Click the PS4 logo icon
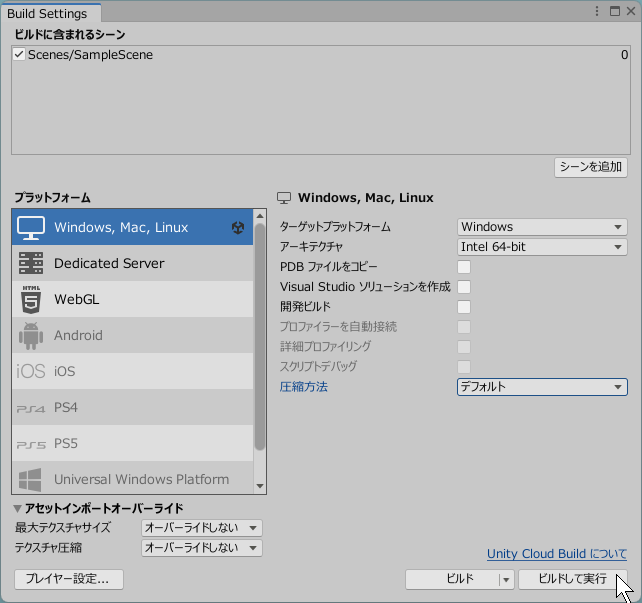642x603 pixels. [x=31, y=408]
